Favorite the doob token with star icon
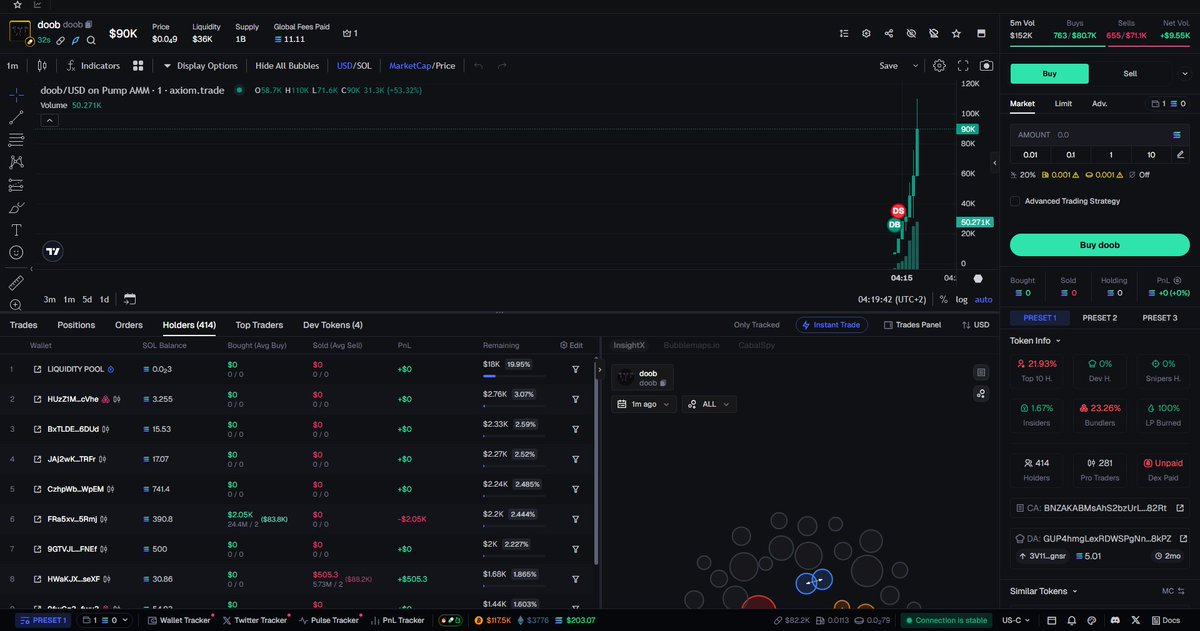The image size is (1200, 631). (x=957, y=33)
